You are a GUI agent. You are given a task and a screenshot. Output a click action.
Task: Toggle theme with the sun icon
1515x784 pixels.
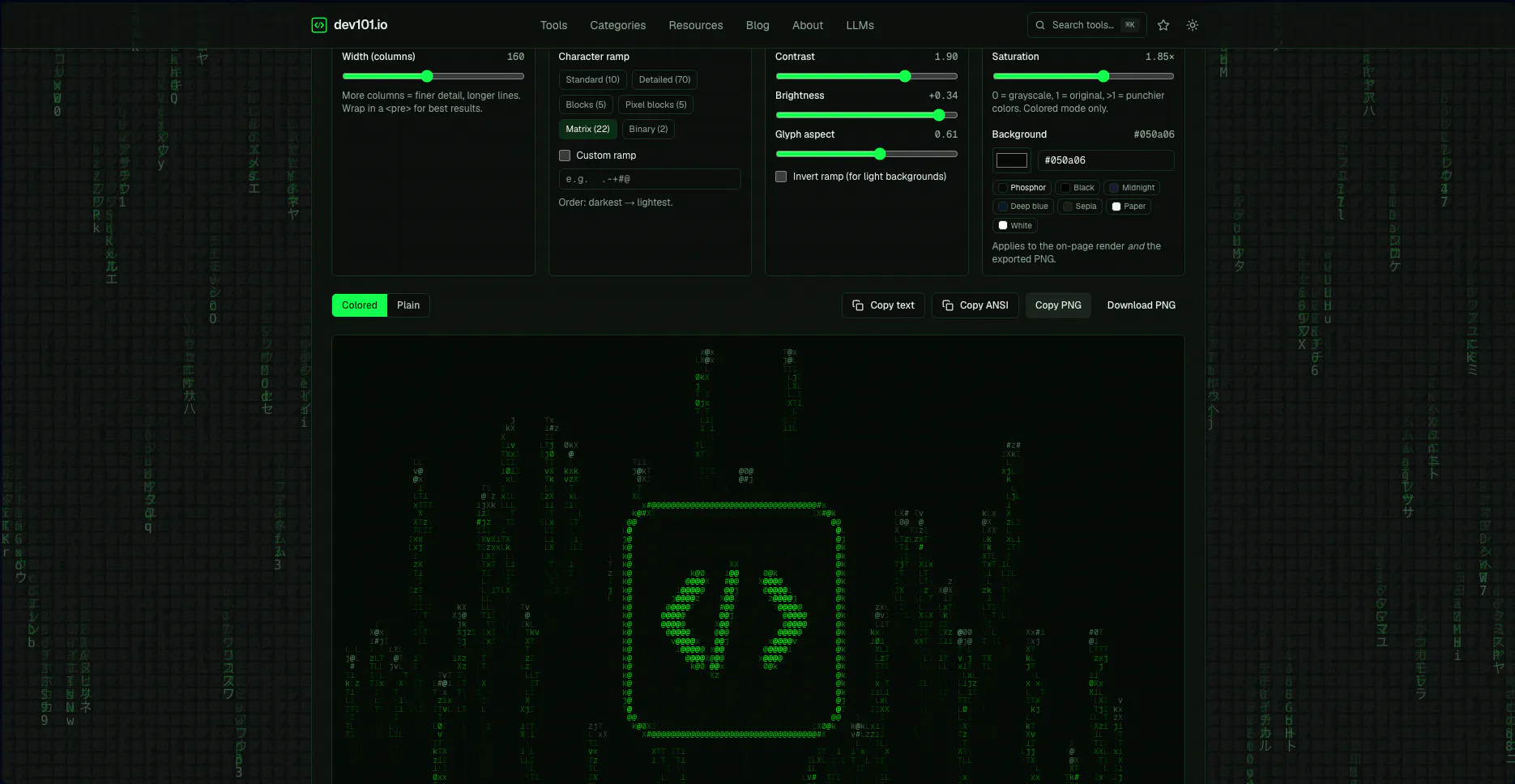pyautogui.click(x=1193, y=25)
